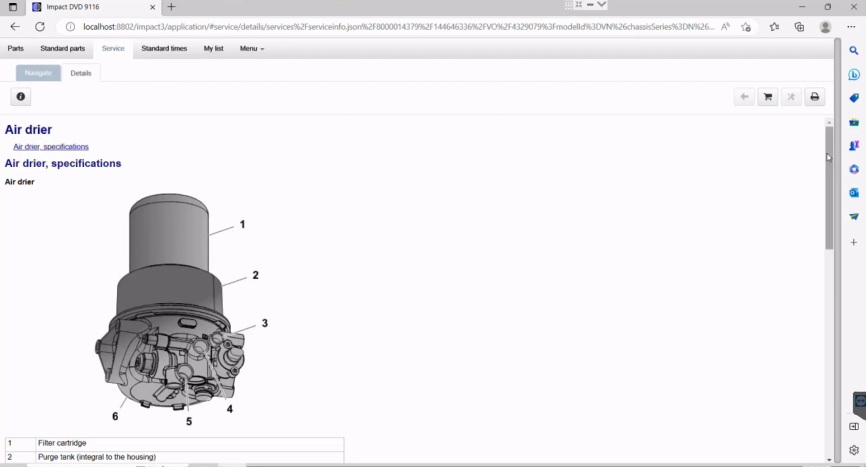Open Edge settings and more menu
The height and width of the screenshot is (467, 866).
tap(851, 27)
